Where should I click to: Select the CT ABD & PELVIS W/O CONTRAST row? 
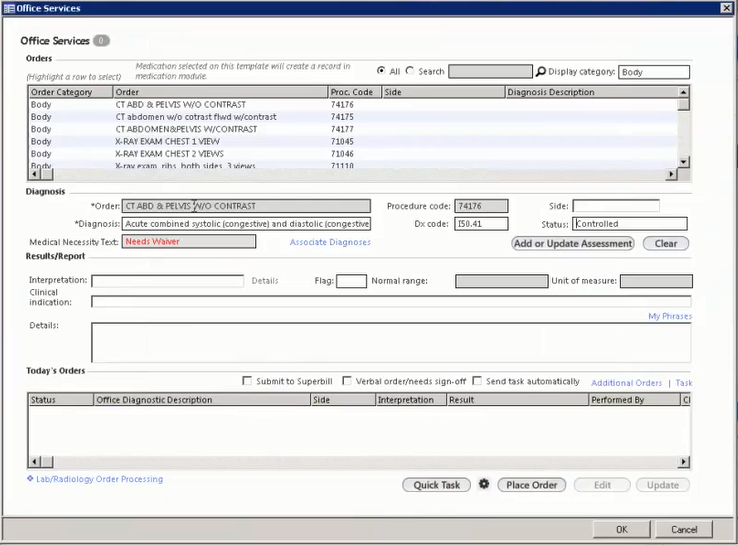click(353, 104)
